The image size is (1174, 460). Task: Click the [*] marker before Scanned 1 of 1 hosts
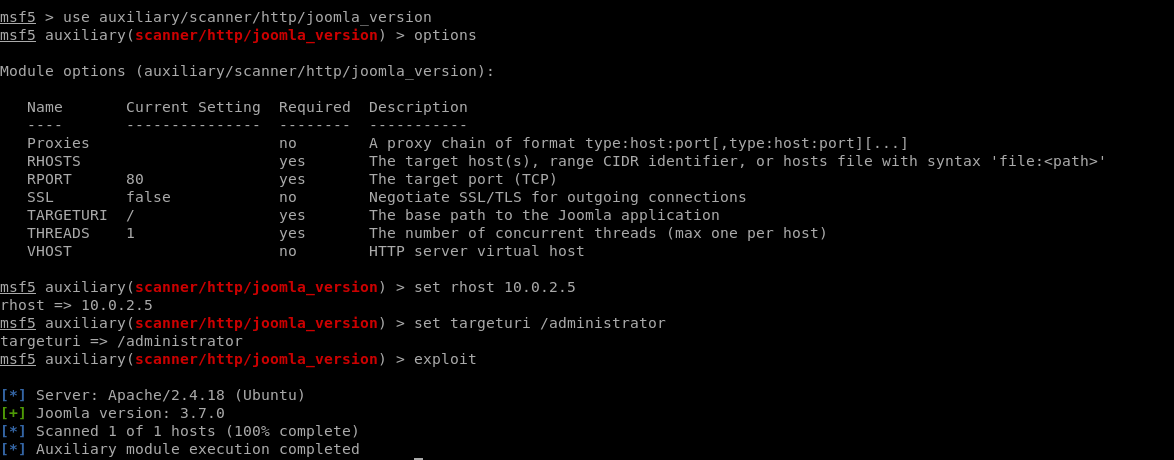pyautogui.click(x=13, y=432)
